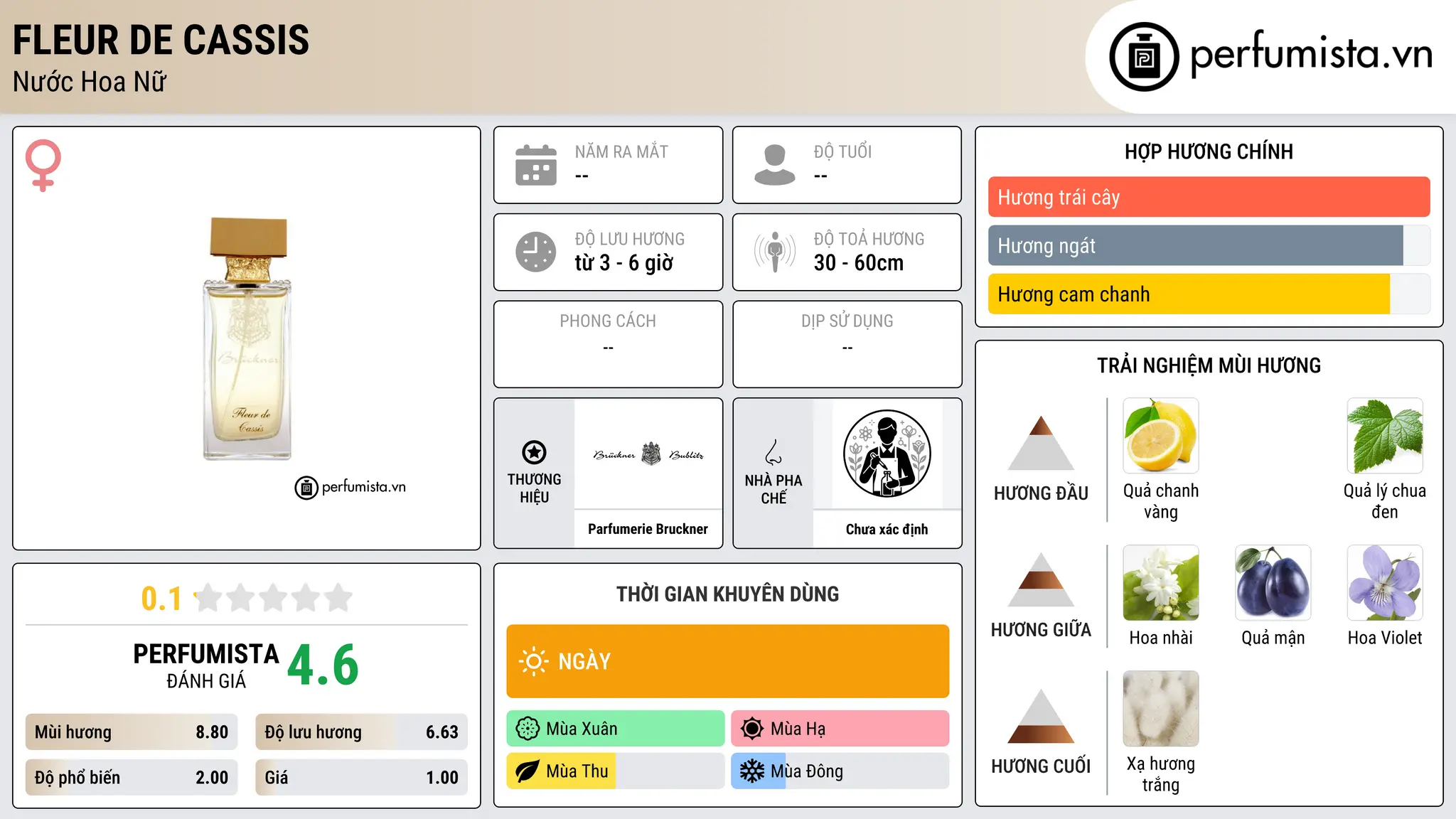Click the Quả chanh vàng lemon image
Image resolution: width=1456 pixels, height=819 pixels.
1161,436
